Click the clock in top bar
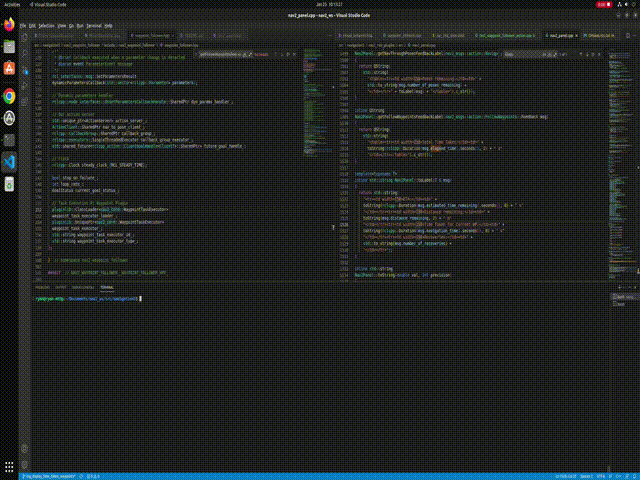640x480 pixels. point(329,4)
